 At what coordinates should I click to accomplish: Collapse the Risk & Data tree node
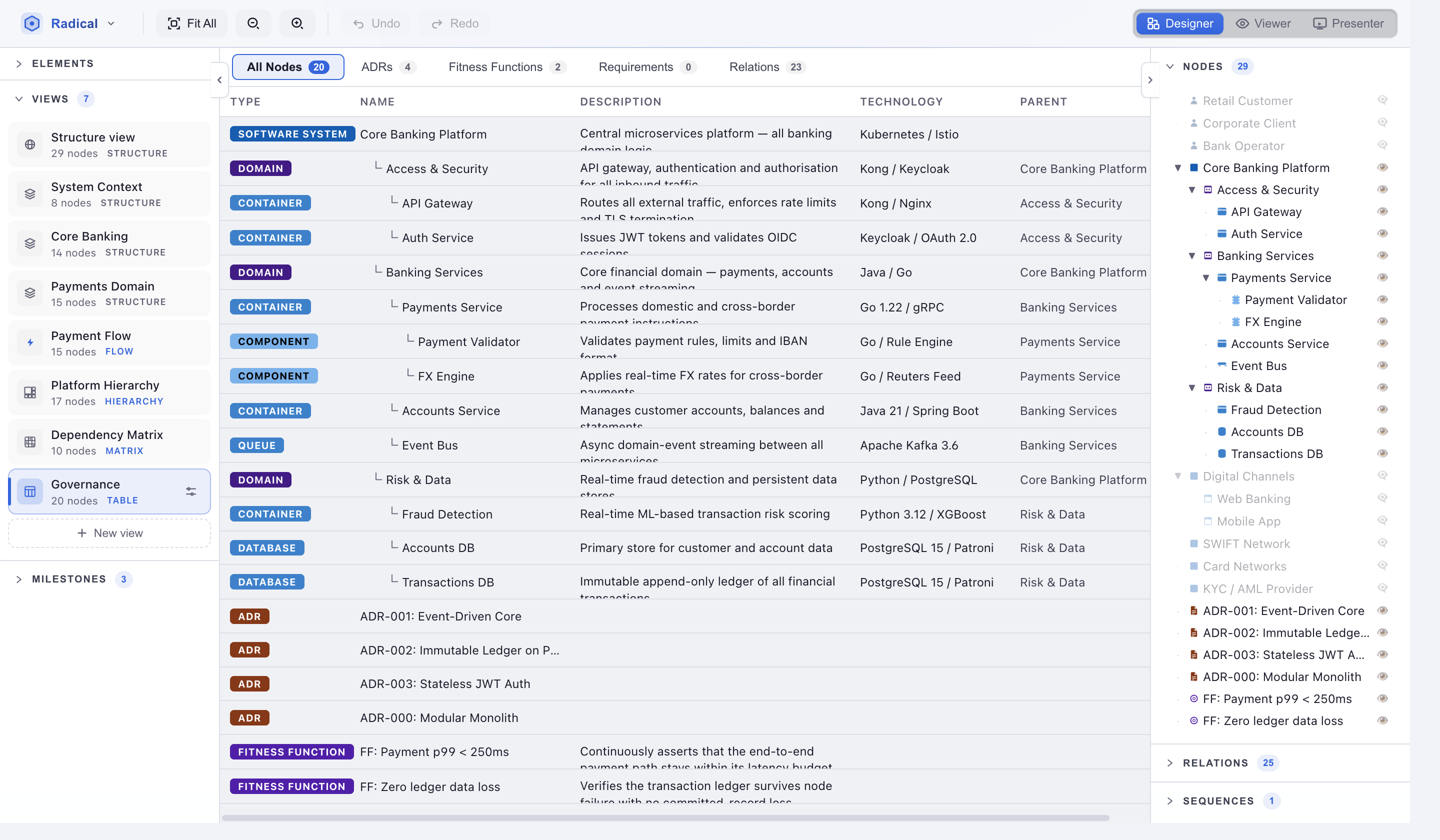click(x=1192, y=388)
